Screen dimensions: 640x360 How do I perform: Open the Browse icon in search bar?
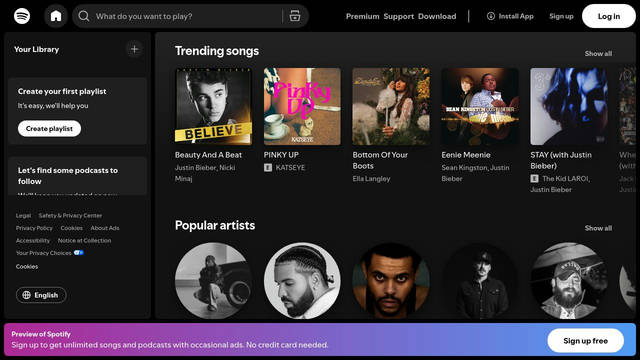[x=295, y=16]
